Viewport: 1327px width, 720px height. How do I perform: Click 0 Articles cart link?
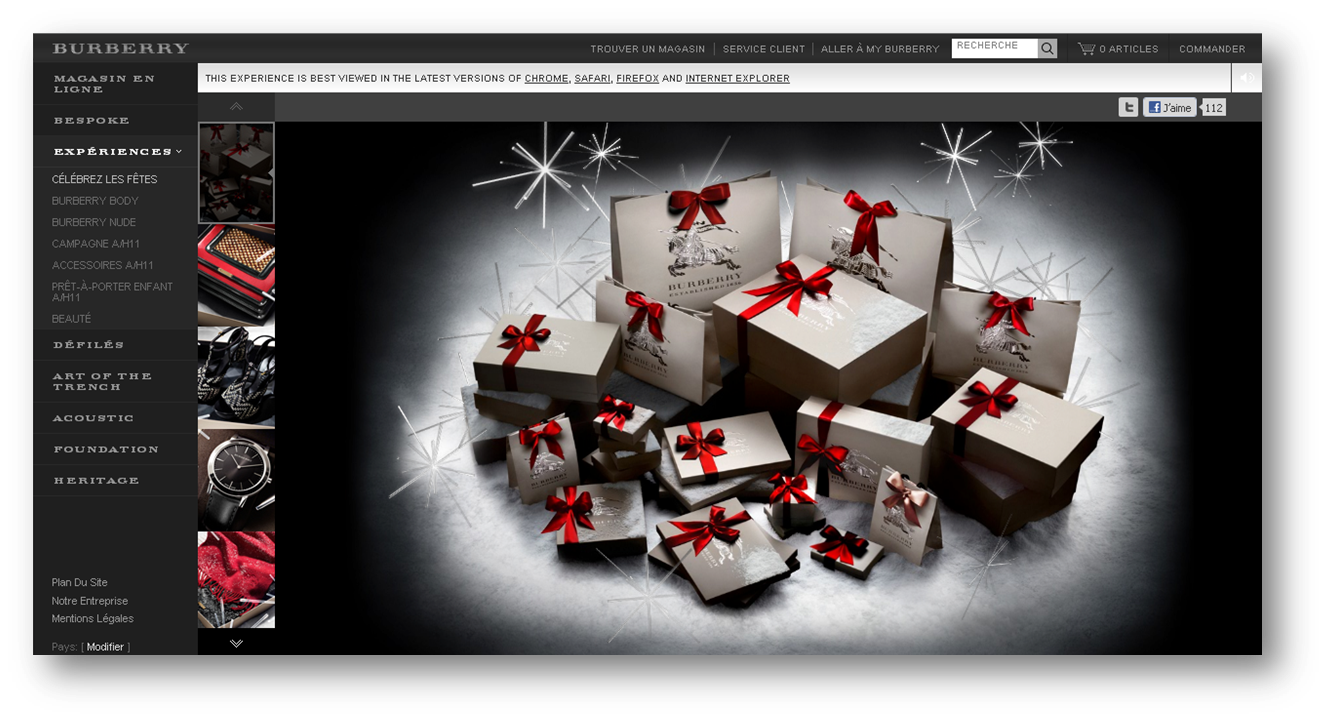1128,49
